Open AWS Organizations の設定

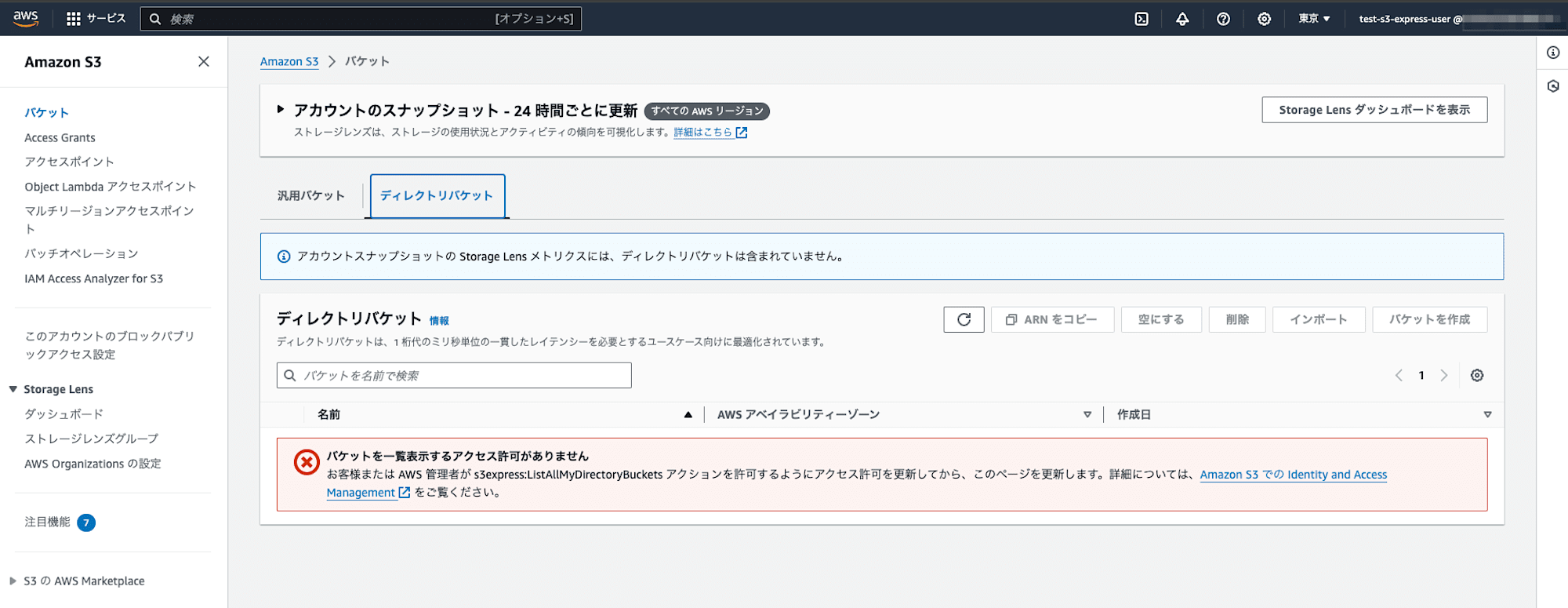tap(93, 464)
